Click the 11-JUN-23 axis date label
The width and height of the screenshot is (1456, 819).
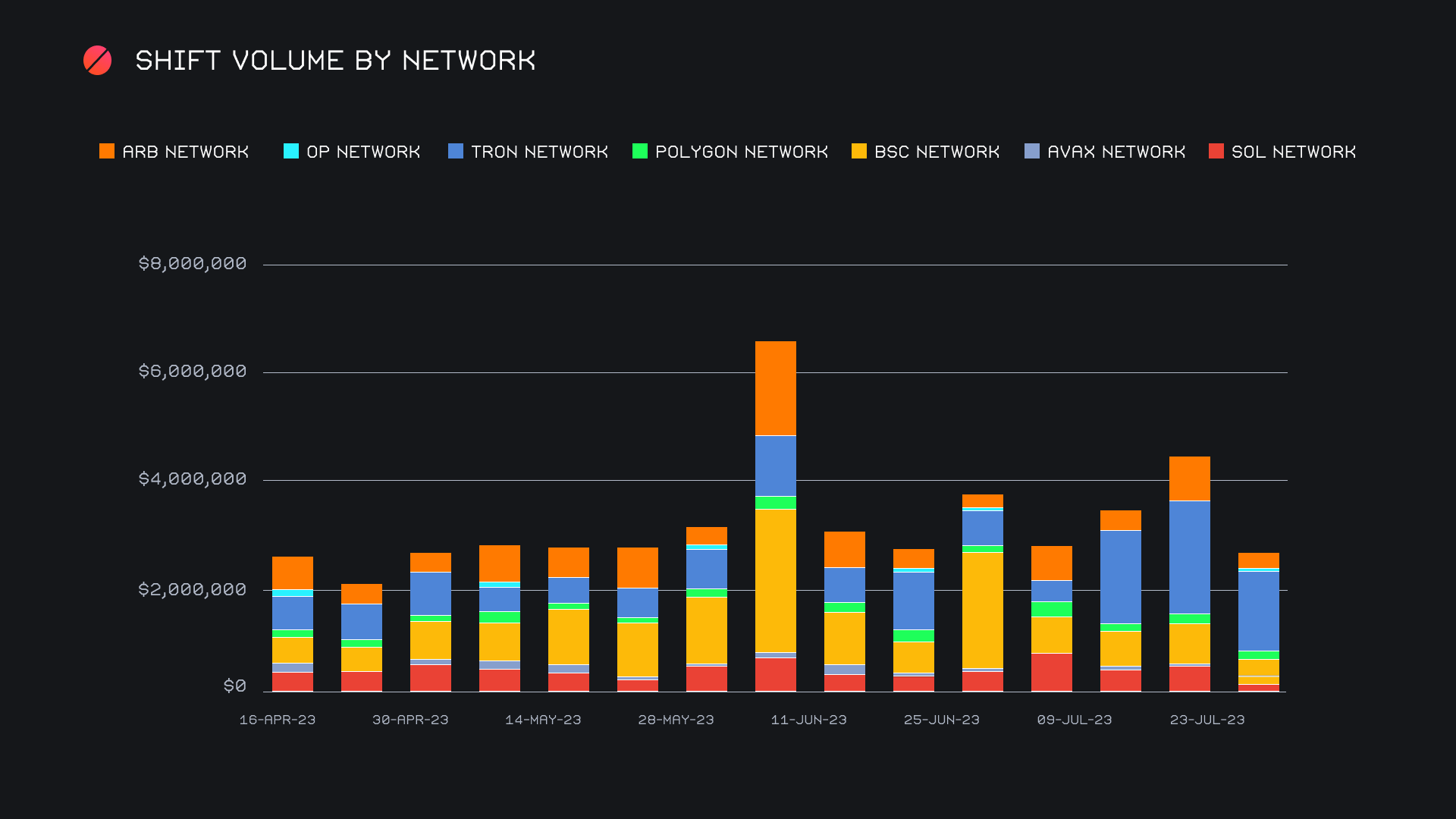[808, 720]
